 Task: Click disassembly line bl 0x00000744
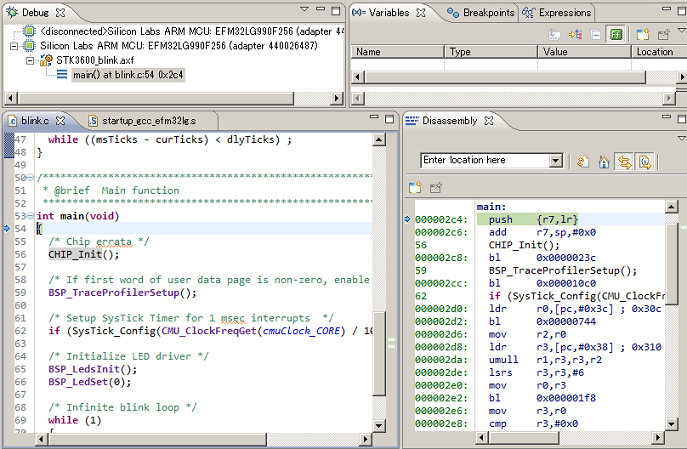(x=540, y=322)
